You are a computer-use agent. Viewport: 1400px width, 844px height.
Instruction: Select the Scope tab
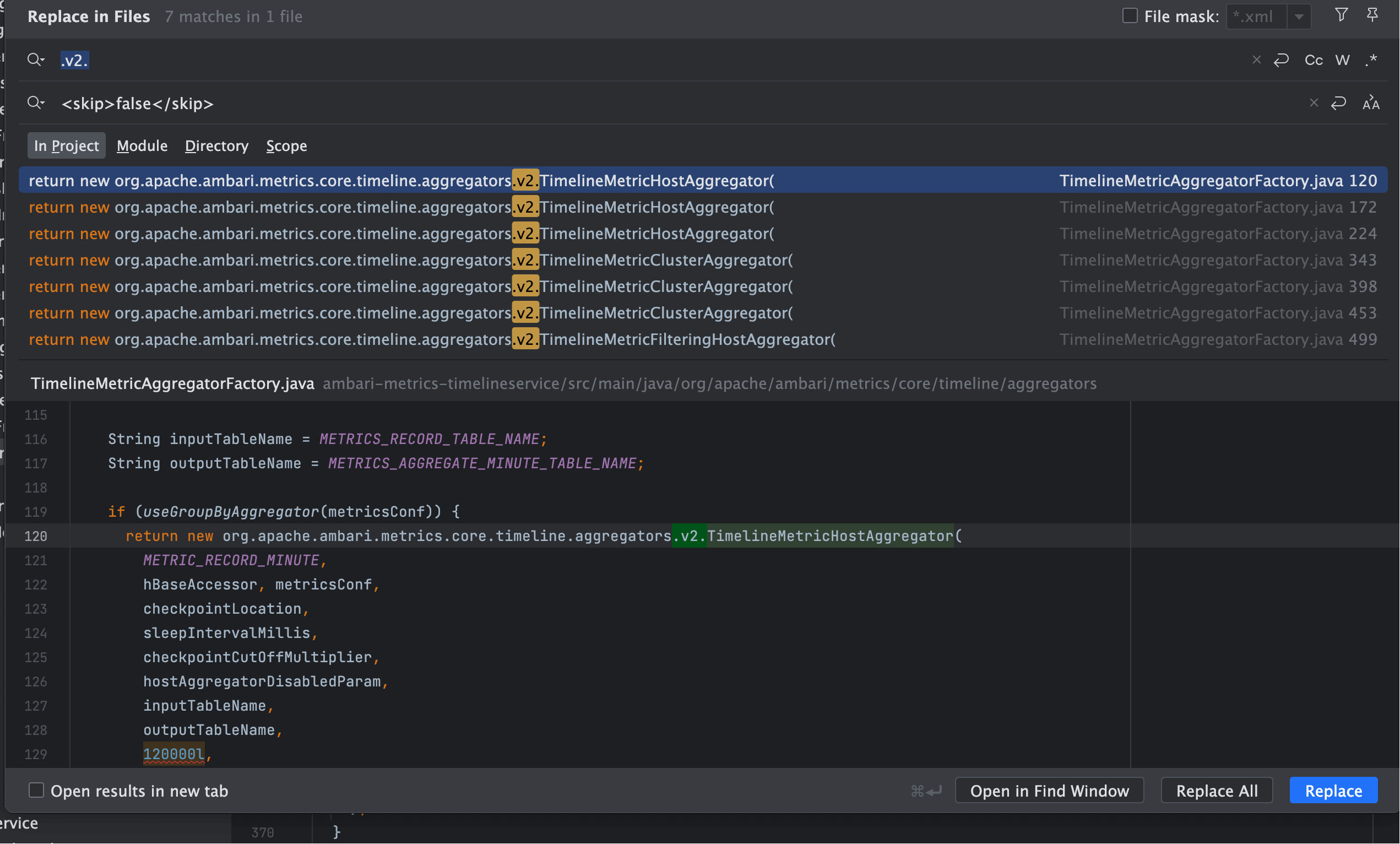click(287, 146)
